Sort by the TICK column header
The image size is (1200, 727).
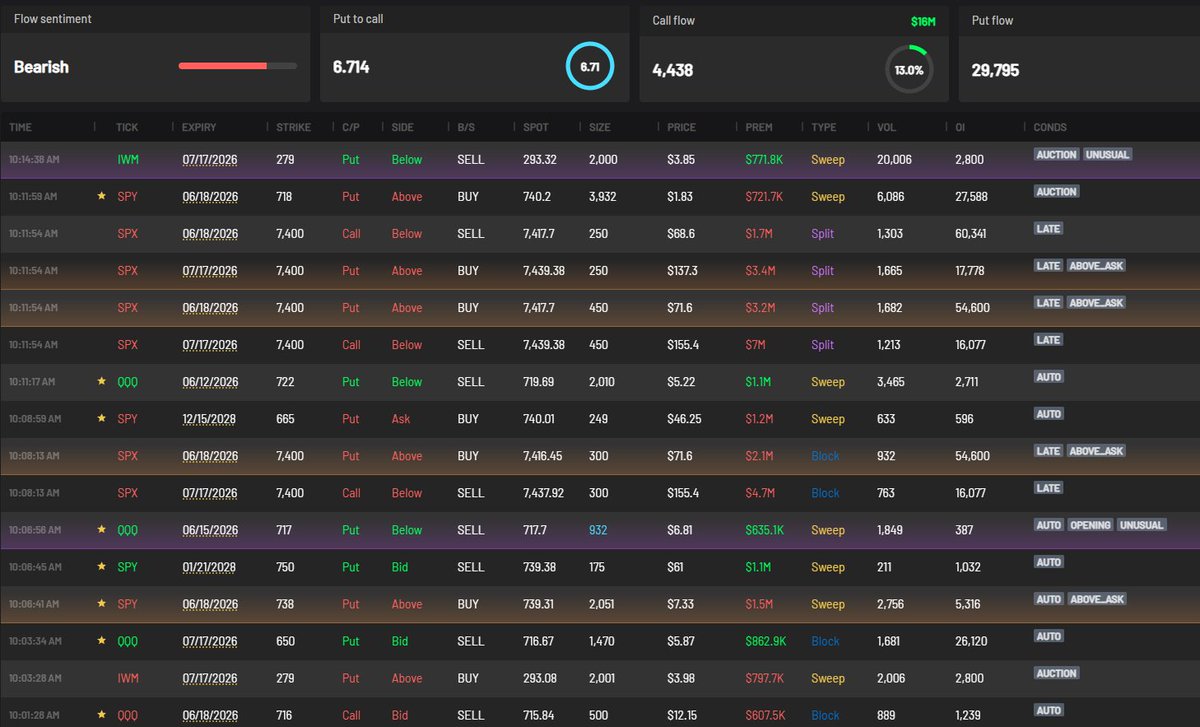coord(127,128)
